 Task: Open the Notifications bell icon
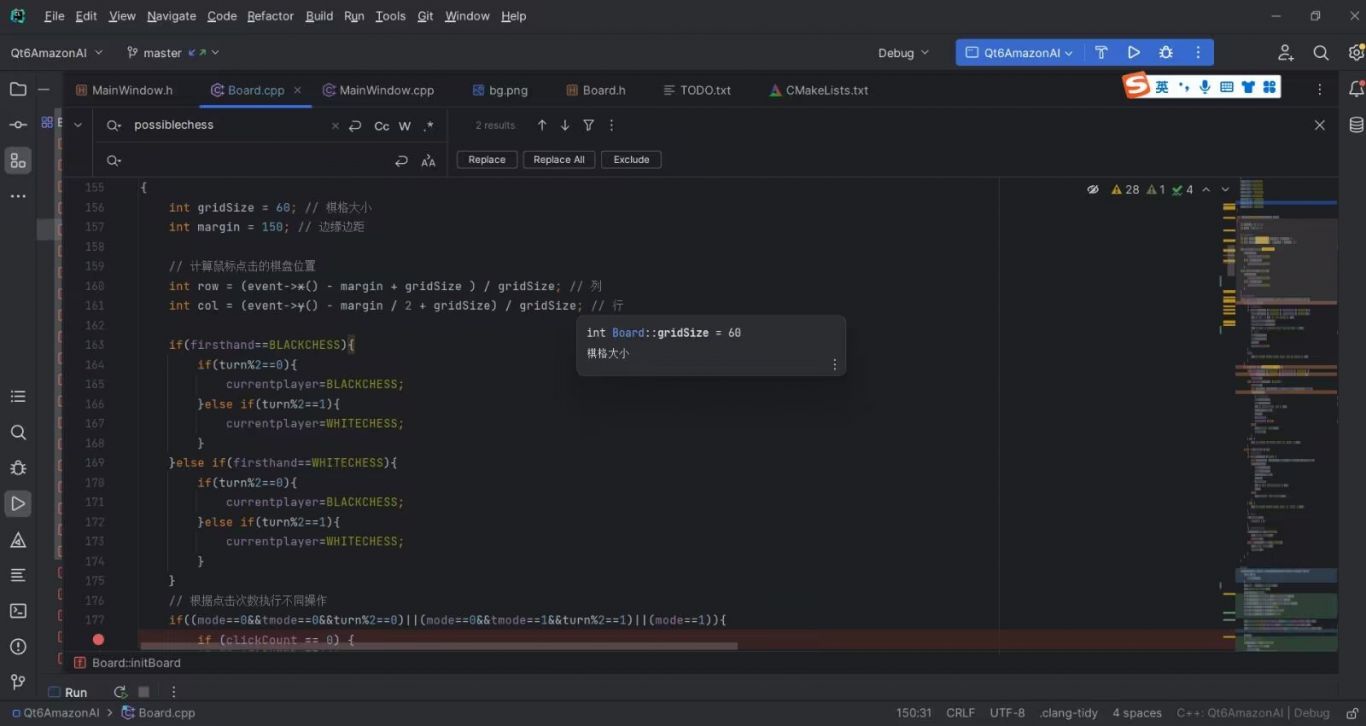point(1356,90)
